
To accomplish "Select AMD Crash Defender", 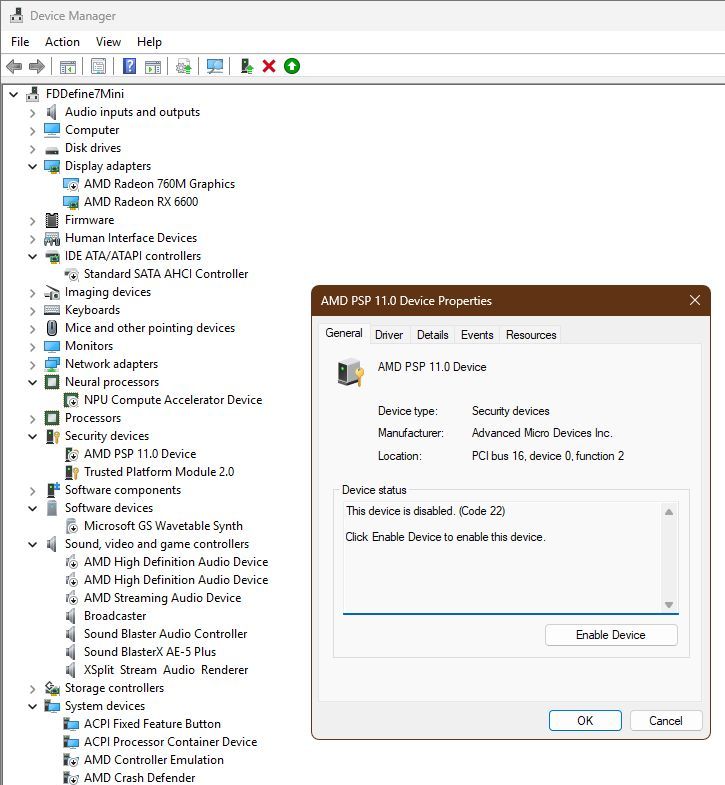I will 139,777.
